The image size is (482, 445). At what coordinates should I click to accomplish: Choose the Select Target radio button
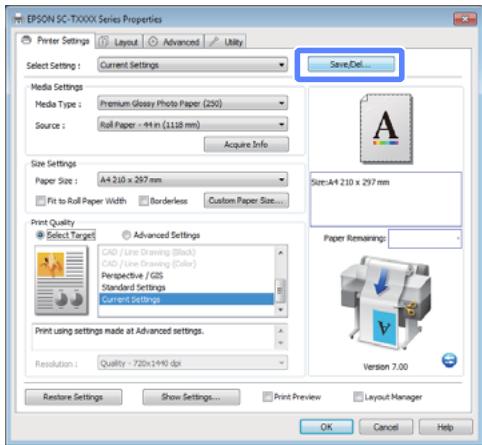(x=40, y=235)
